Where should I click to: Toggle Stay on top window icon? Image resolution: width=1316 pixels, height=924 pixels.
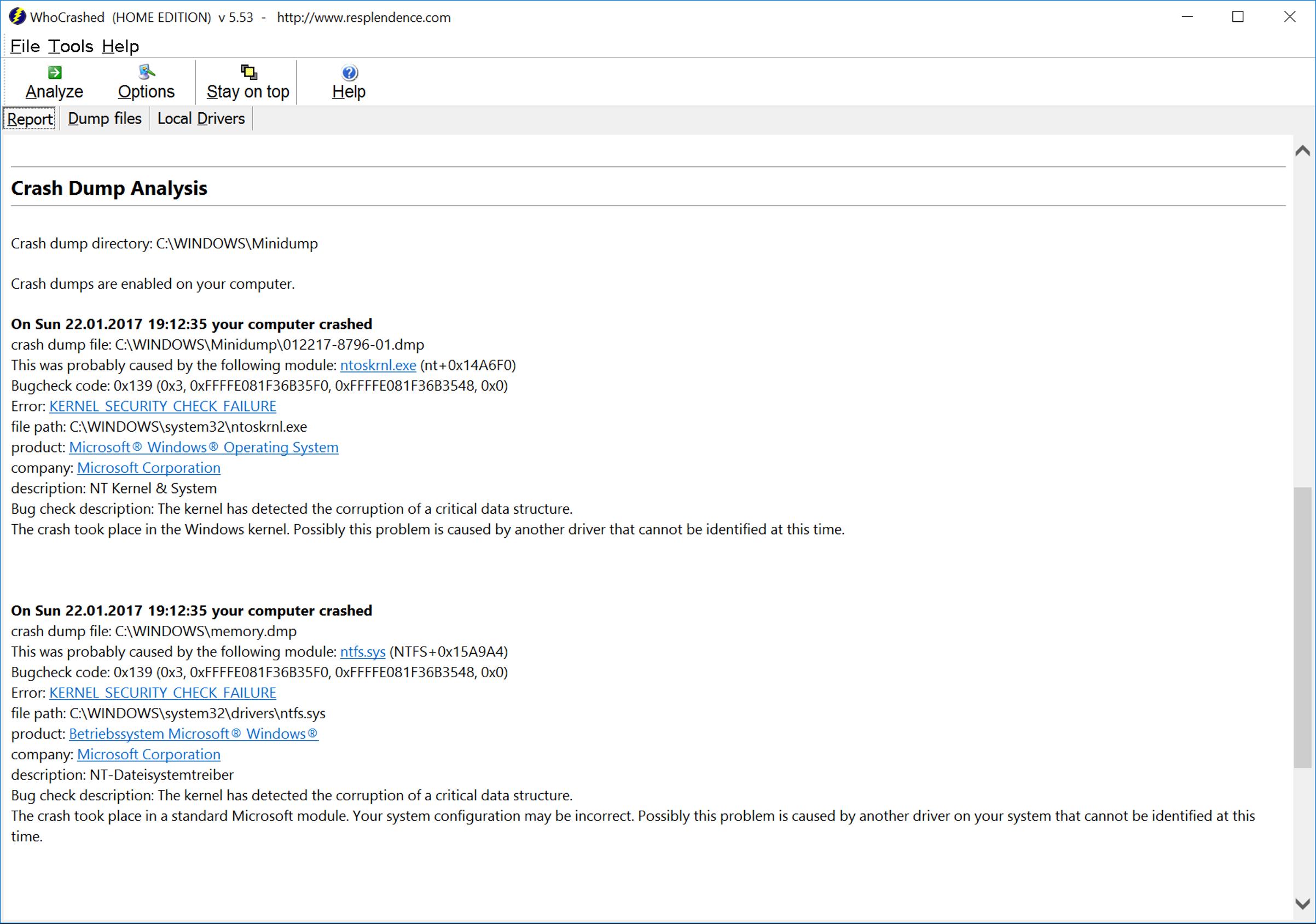248,72
